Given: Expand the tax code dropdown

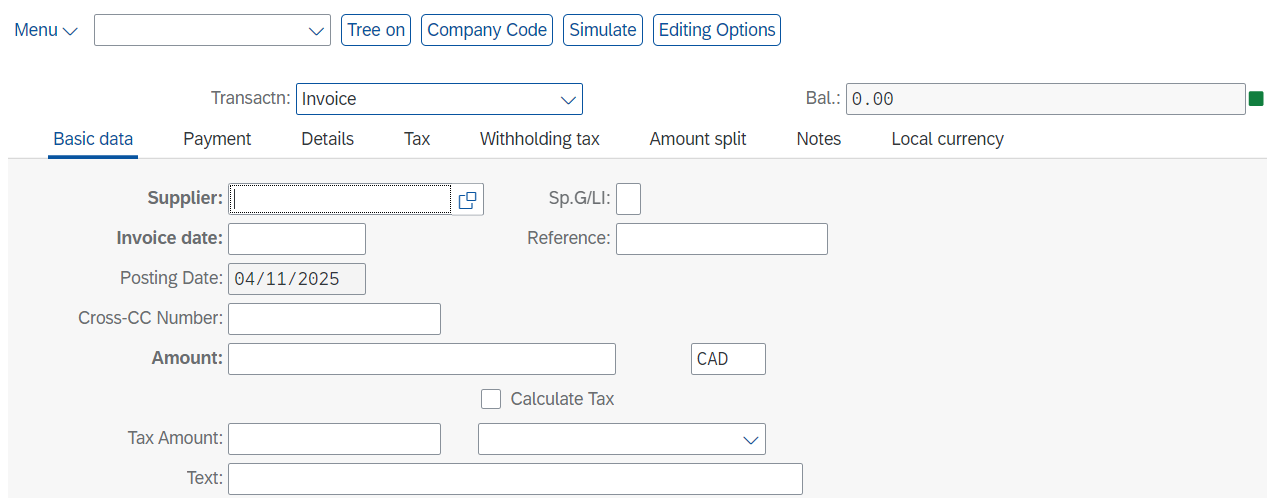Looking at the screenshot, I should tap(751, 439).
